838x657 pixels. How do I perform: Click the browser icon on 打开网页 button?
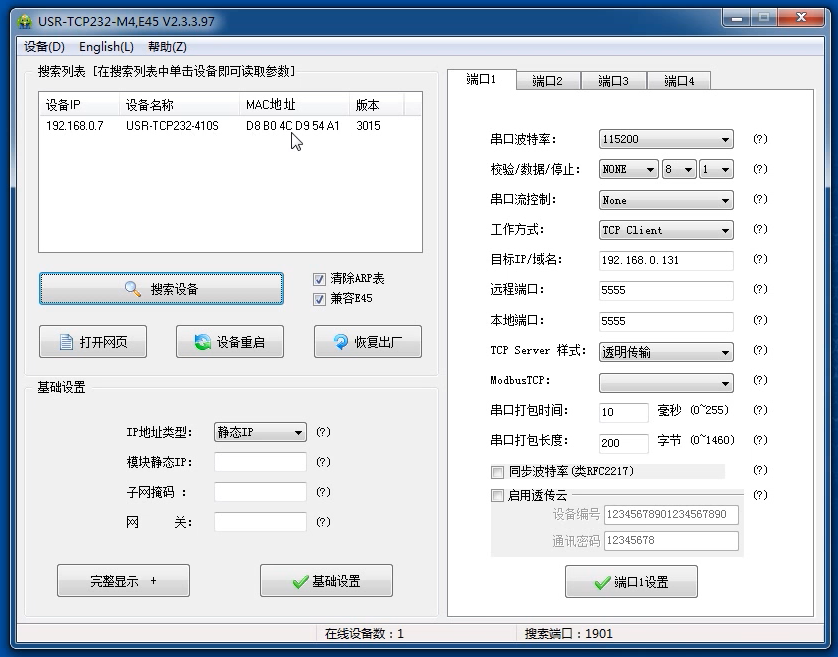point(68,341)
